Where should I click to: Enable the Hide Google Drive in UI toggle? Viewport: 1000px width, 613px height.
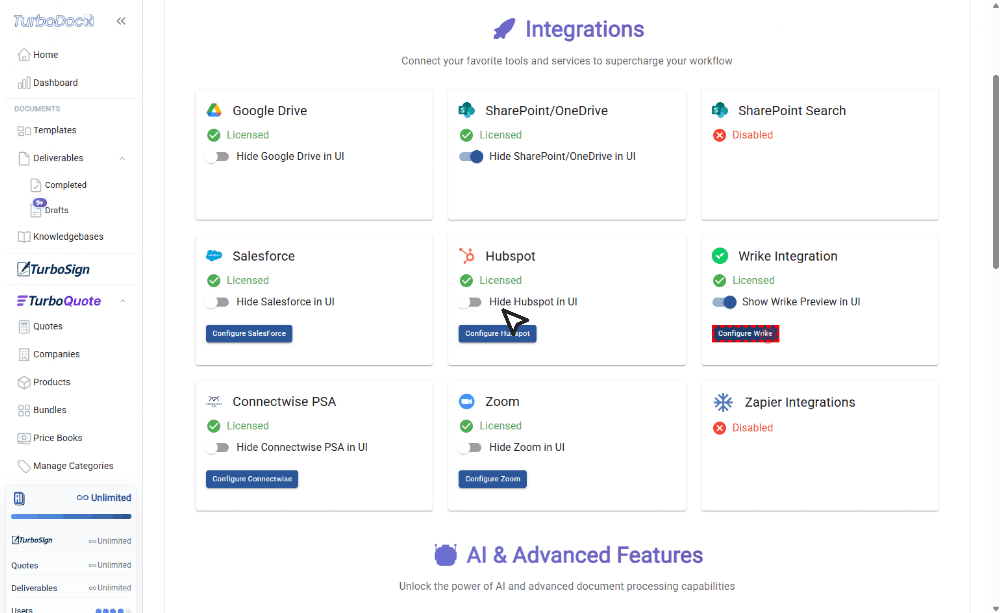coord(218,156)
